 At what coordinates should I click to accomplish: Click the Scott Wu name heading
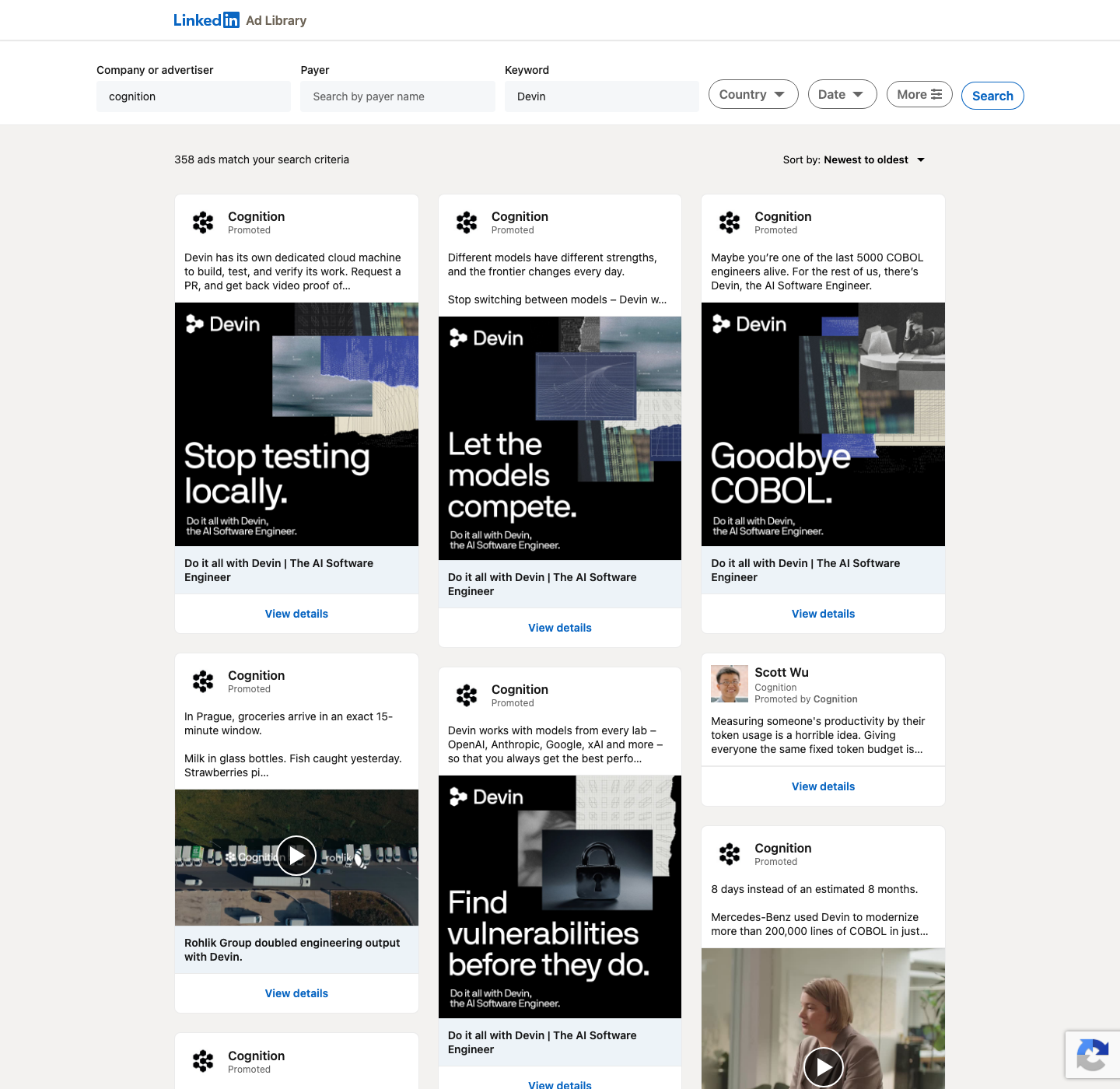point(782,672)
